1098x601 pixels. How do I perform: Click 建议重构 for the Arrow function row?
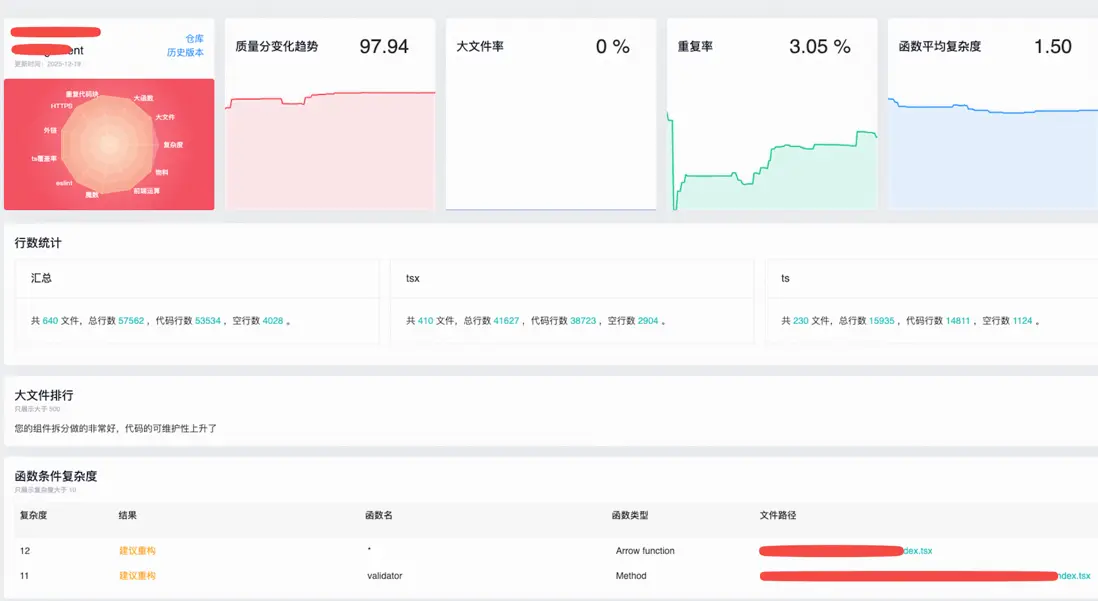click(137, 551)
